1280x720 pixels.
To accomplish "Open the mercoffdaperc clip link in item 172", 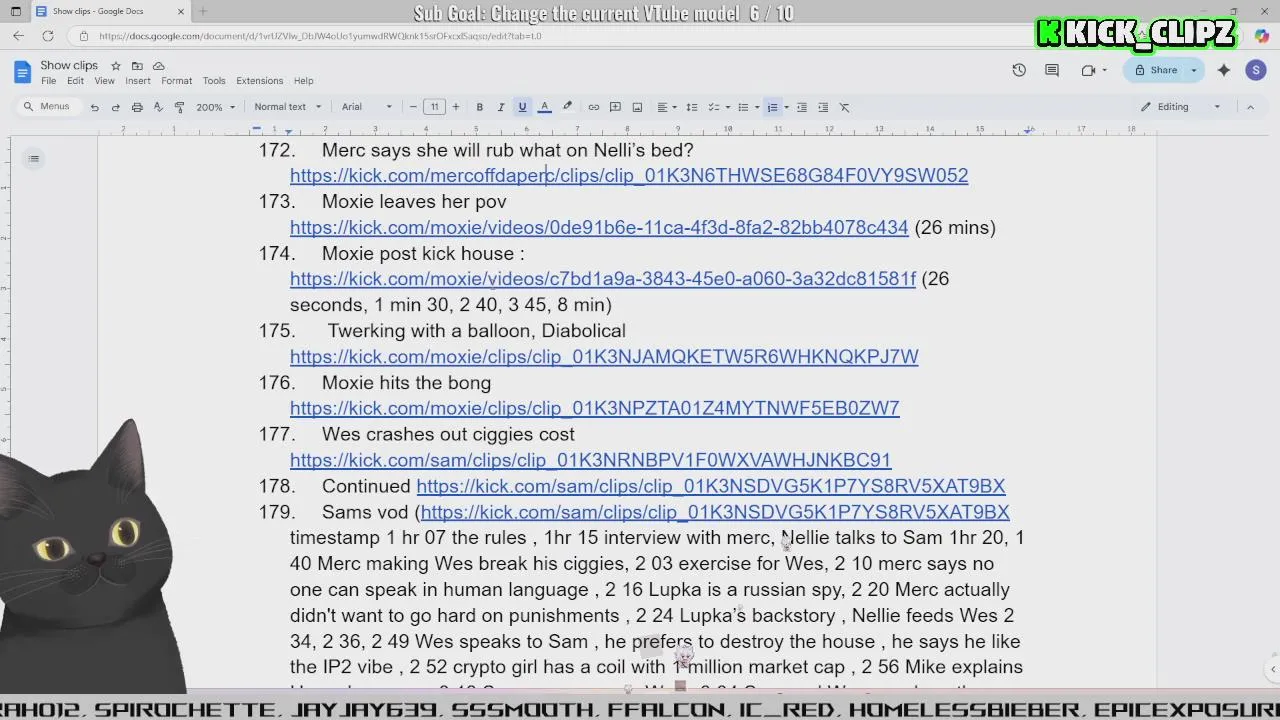I will coord(629,176).
